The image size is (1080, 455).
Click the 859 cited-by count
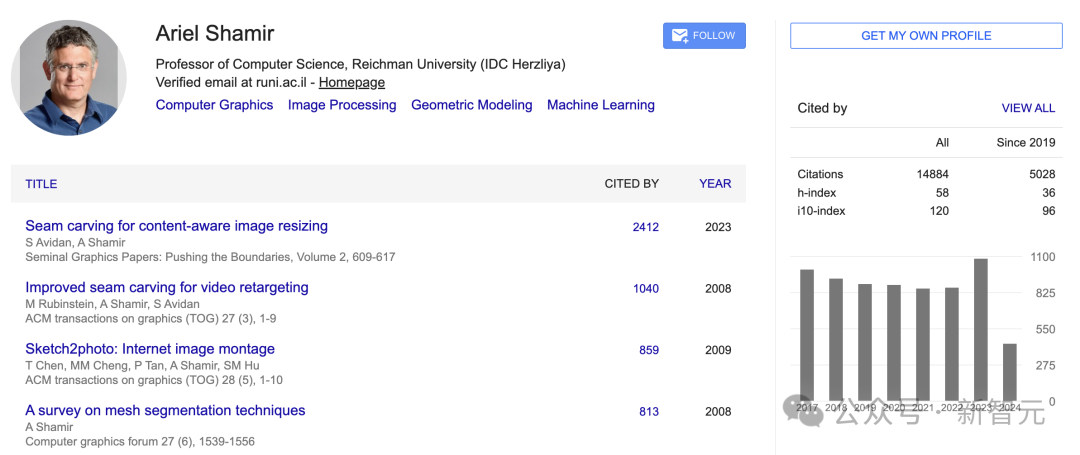click(x=649, y=350)
